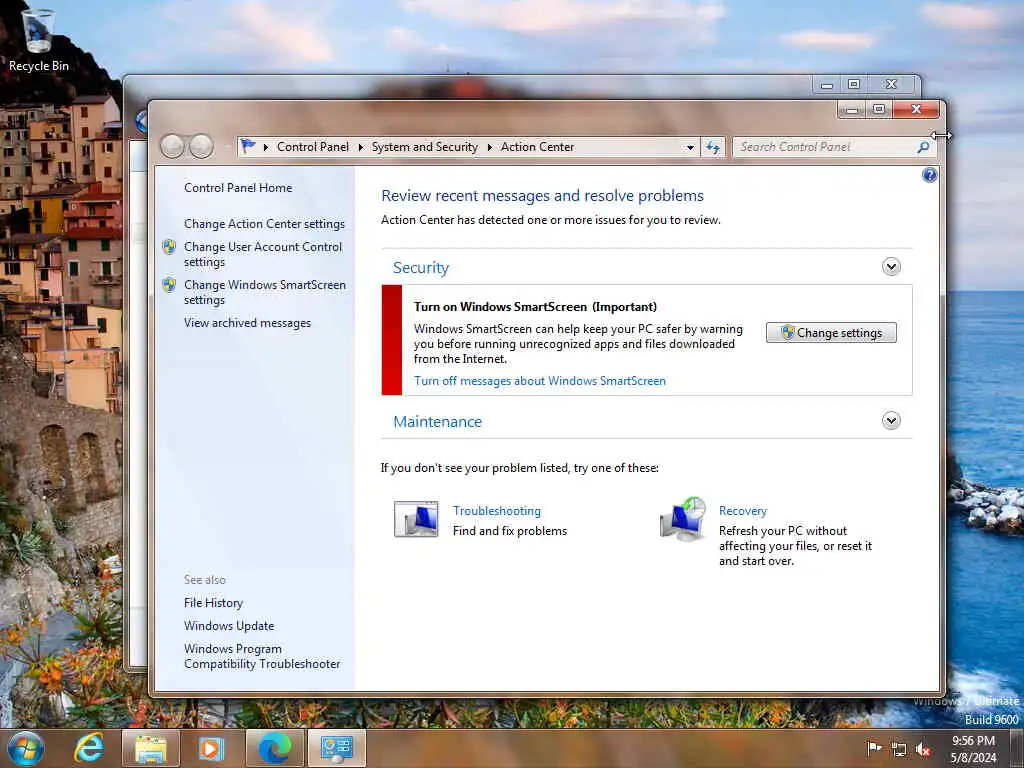Open the arrow after Control Panel breadcrumb
Viewport: 1024px width, 768px height.
(360, 148)
